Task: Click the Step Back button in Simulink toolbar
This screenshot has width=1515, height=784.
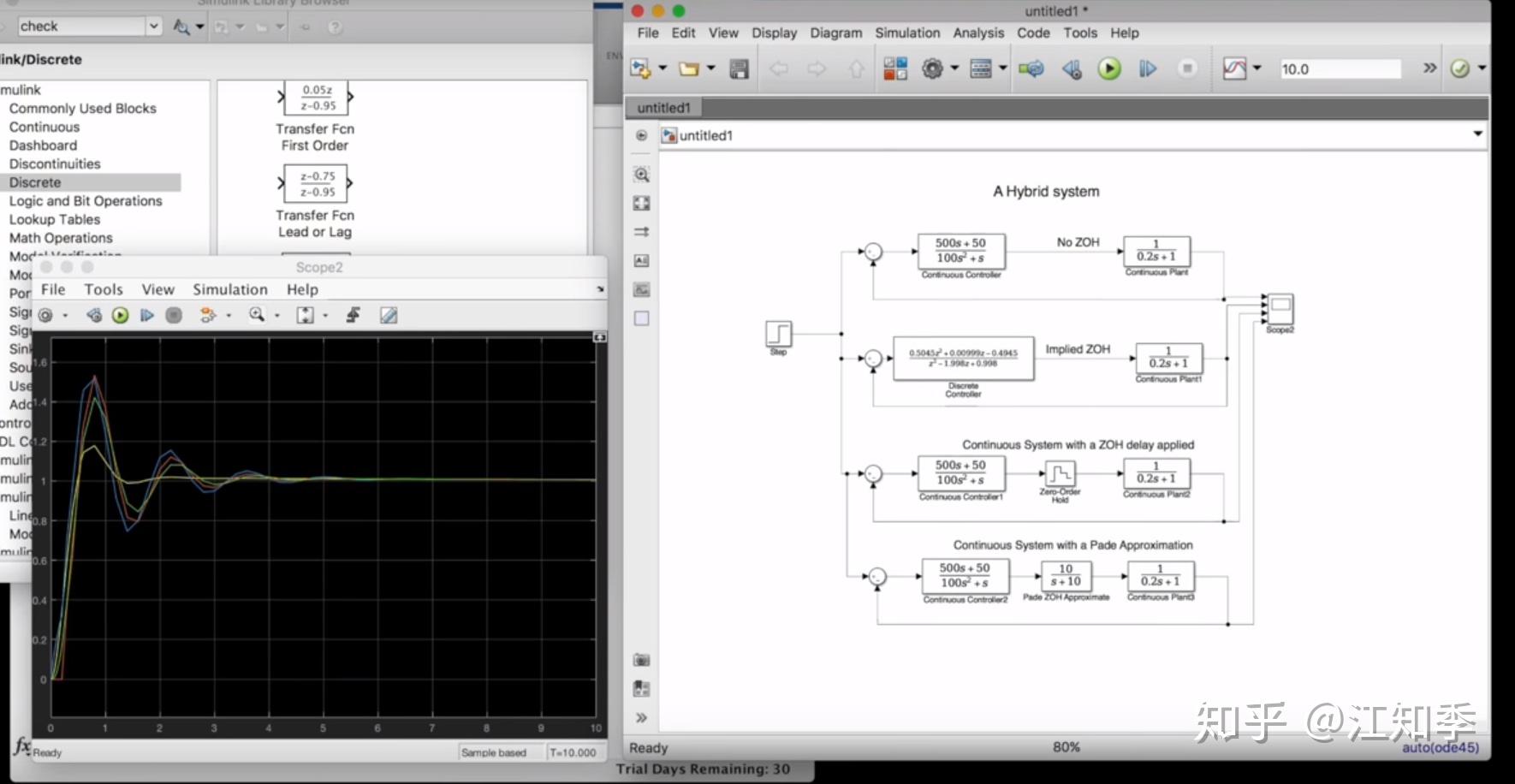Action: [x=1072, y=68]
